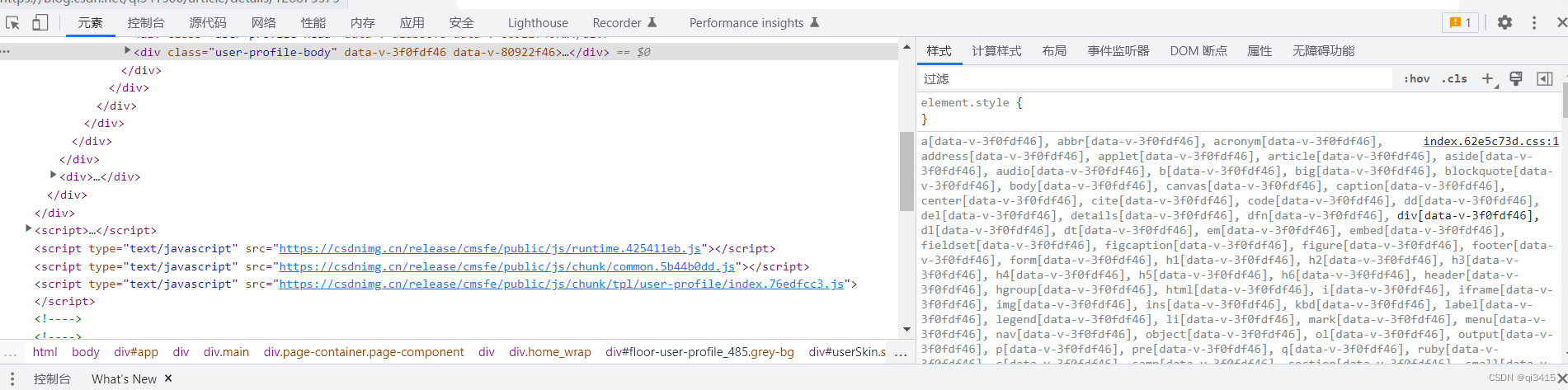
Task: Click the DOM tree scrollbar down arrow
Action: pyautogui.click(x=906, y=330)
